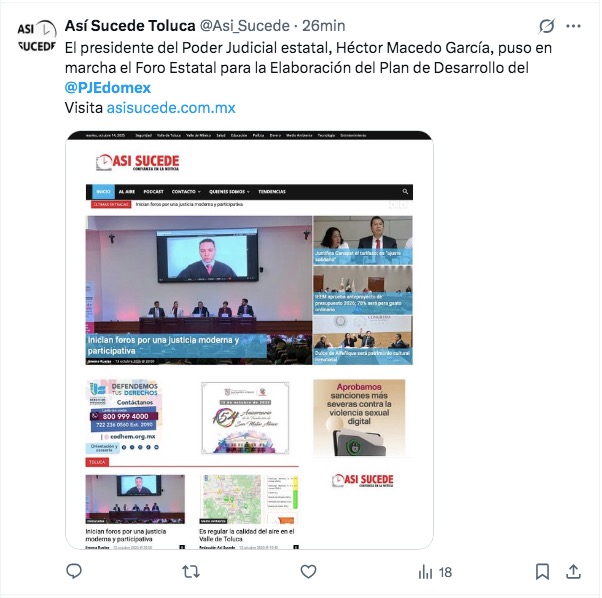
Task: Expand the CONTACTO dropdown in navbar
Action: tap(186, 192)
